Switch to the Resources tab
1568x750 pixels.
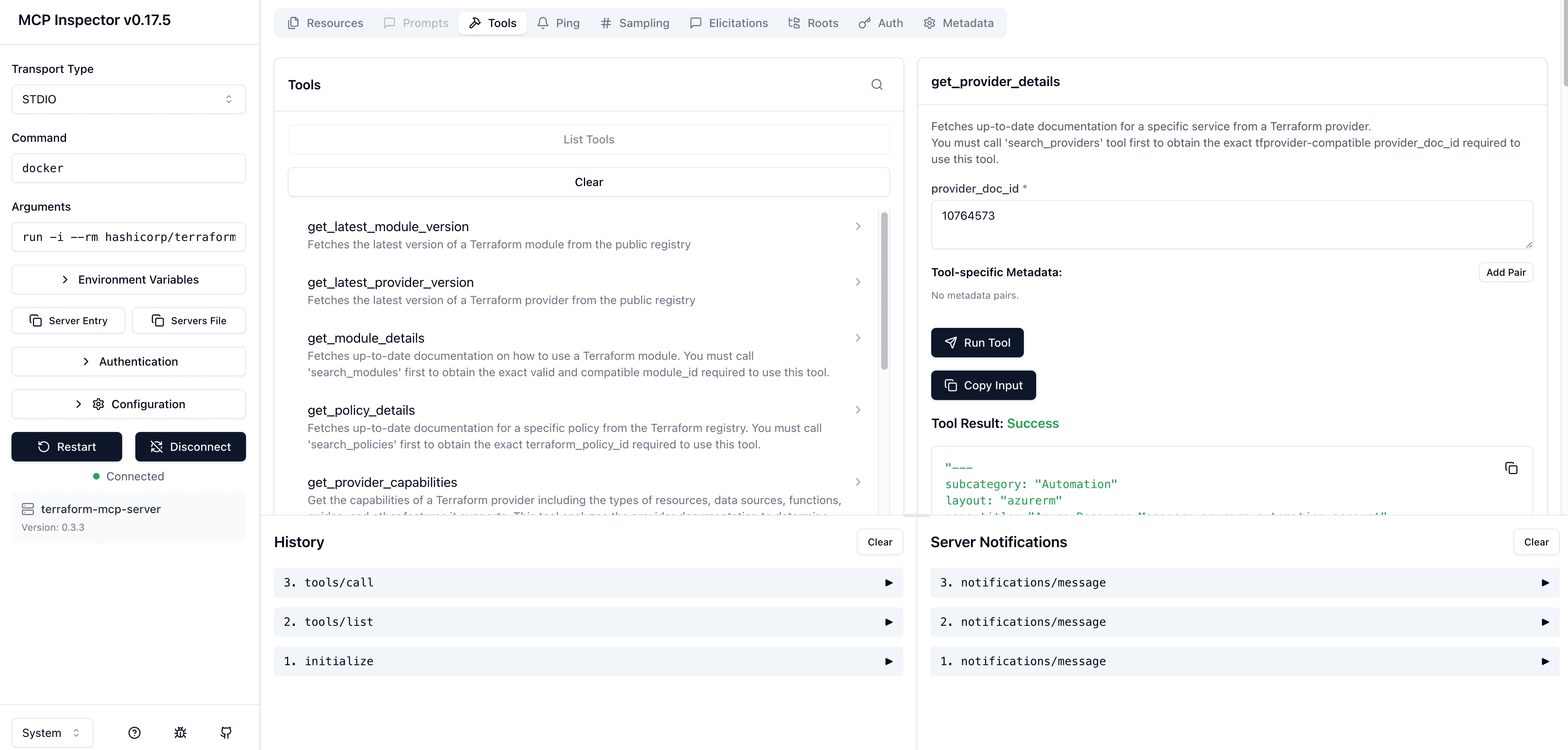coord(325,23)
